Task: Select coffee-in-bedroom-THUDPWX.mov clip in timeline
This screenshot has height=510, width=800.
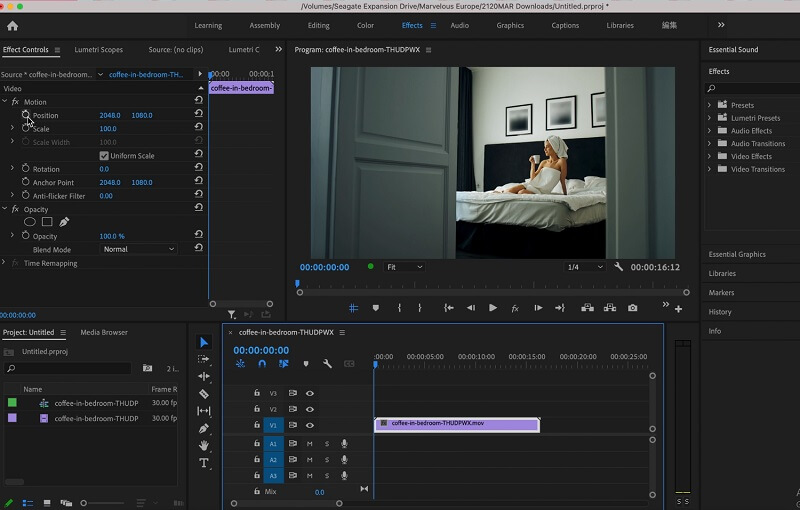Action: pos(457,424)
